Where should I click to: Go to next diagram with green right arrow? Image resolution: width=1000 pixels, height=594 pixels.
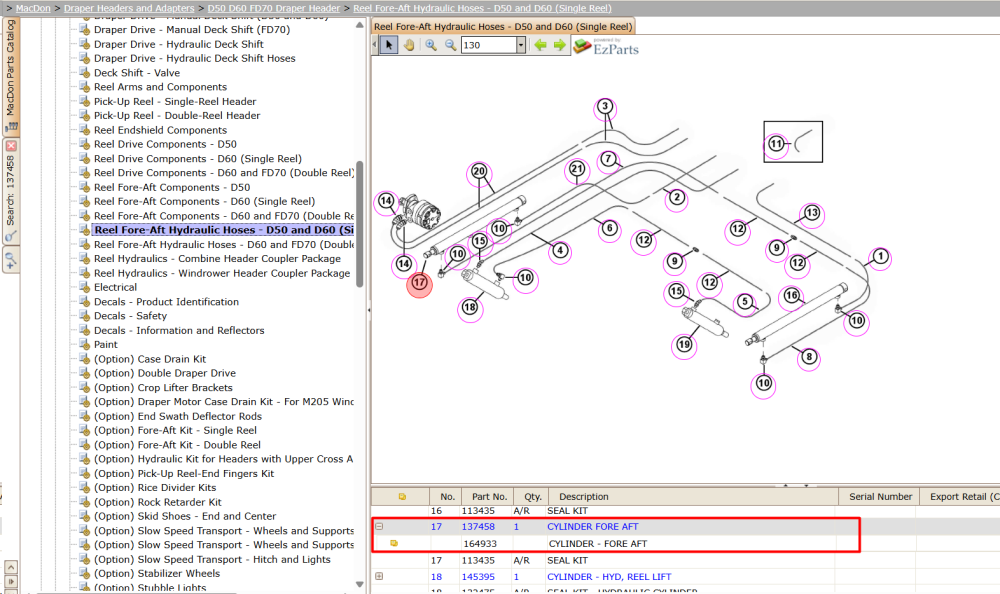(x=560, y=45)
